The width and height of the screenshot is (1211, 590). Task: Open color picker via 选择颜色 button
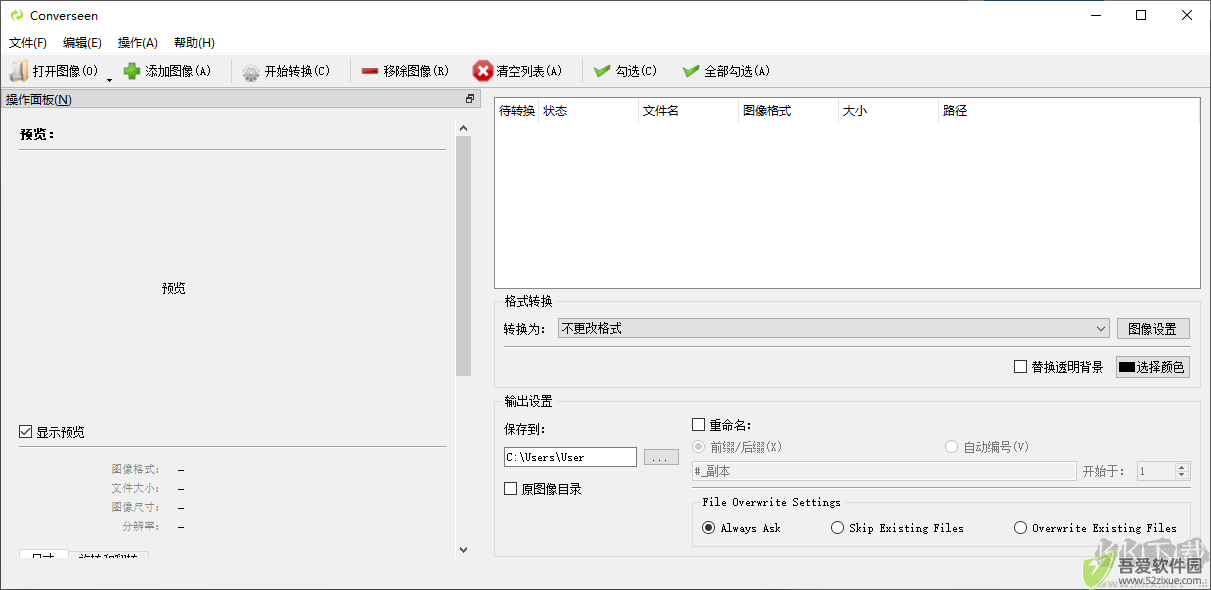pyautogui.click(x=1153, y=367)
